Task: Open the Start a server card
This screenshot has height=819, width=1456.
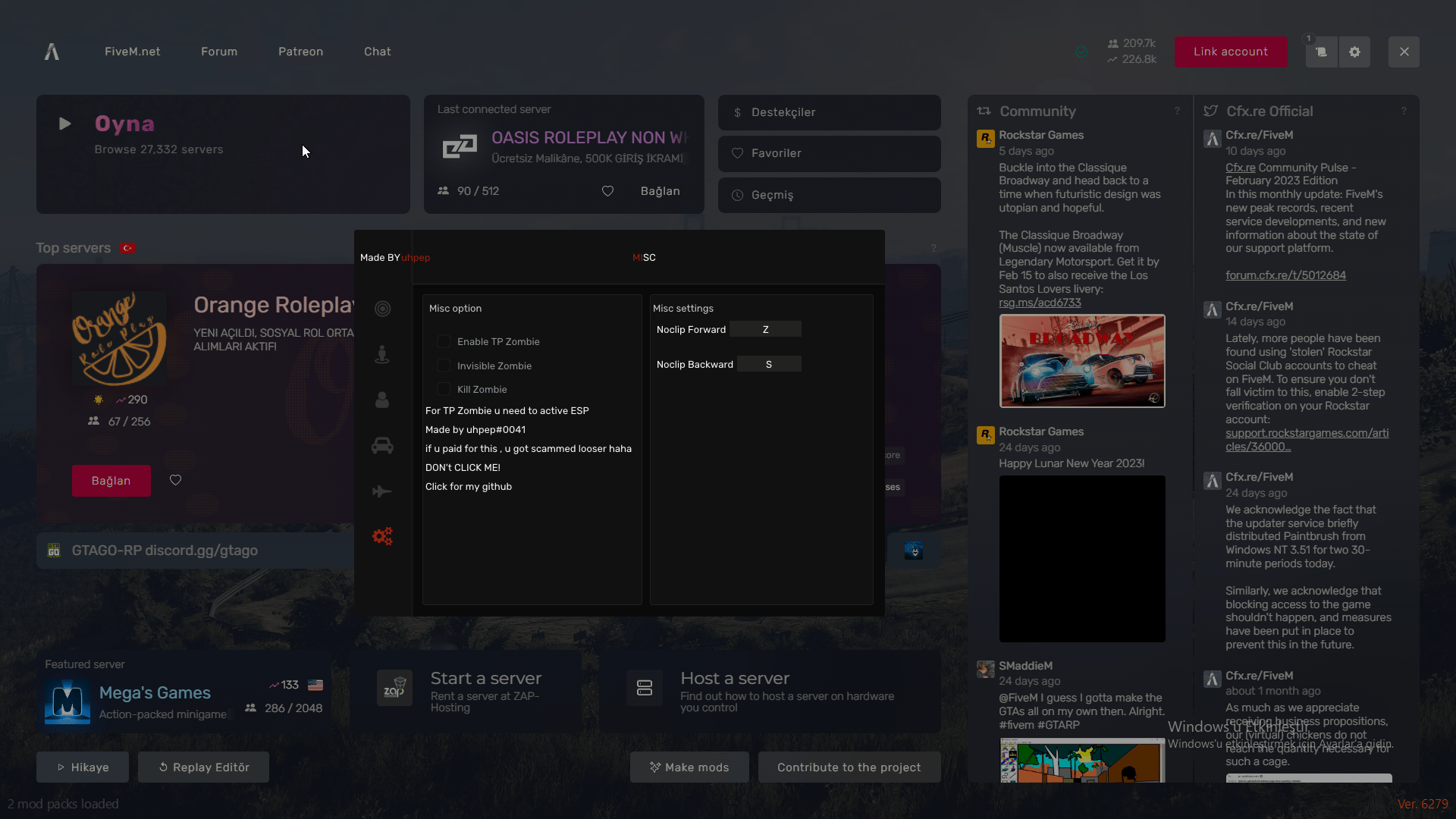Action: pos(466,691)
